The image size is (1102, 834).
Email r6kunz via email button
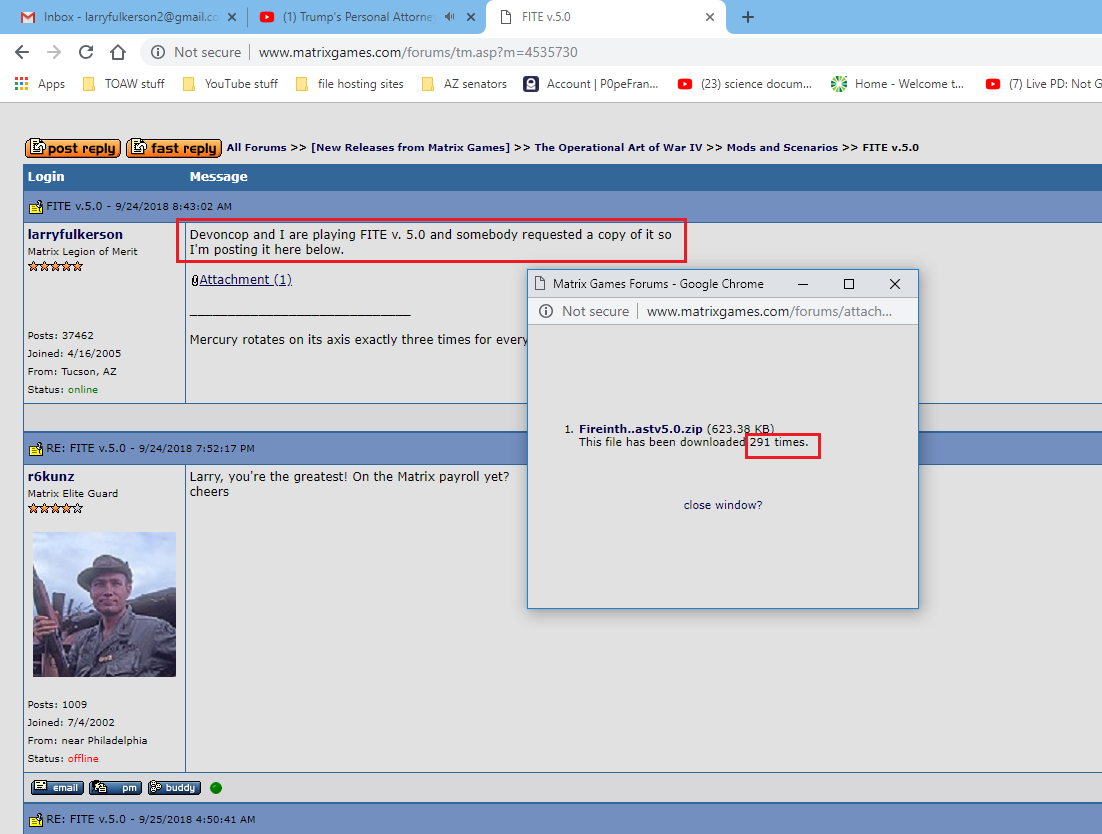(x=57, y=788)
